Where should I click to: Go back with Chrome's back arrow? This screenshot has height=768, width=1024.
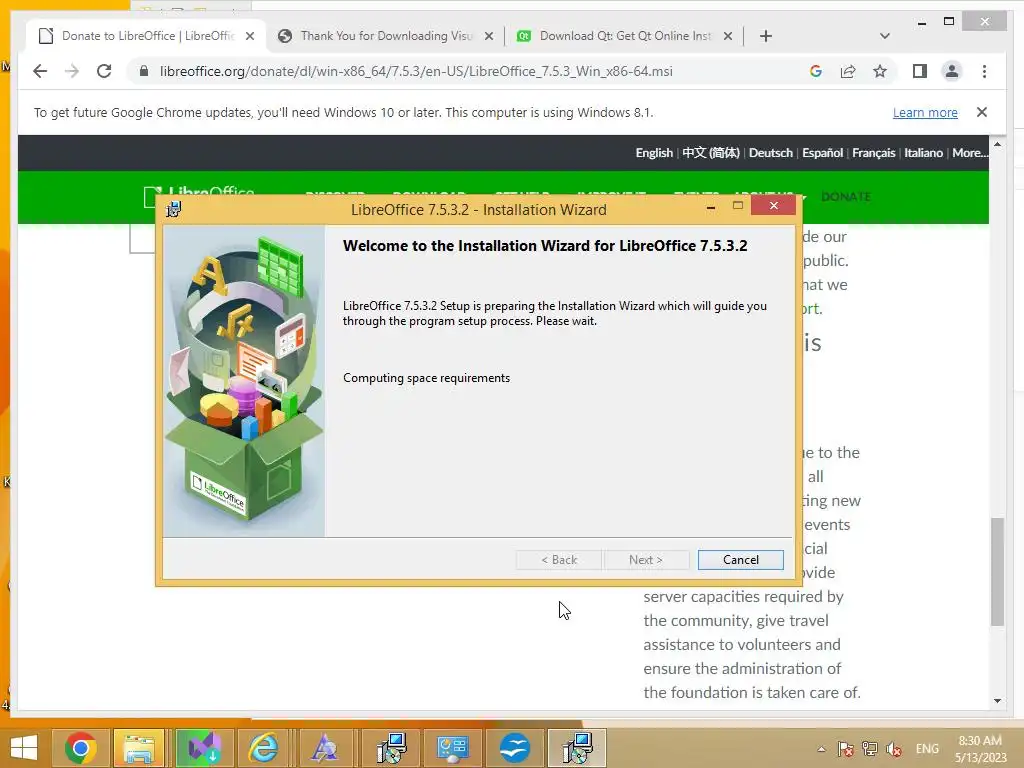(x=40, y=71)
